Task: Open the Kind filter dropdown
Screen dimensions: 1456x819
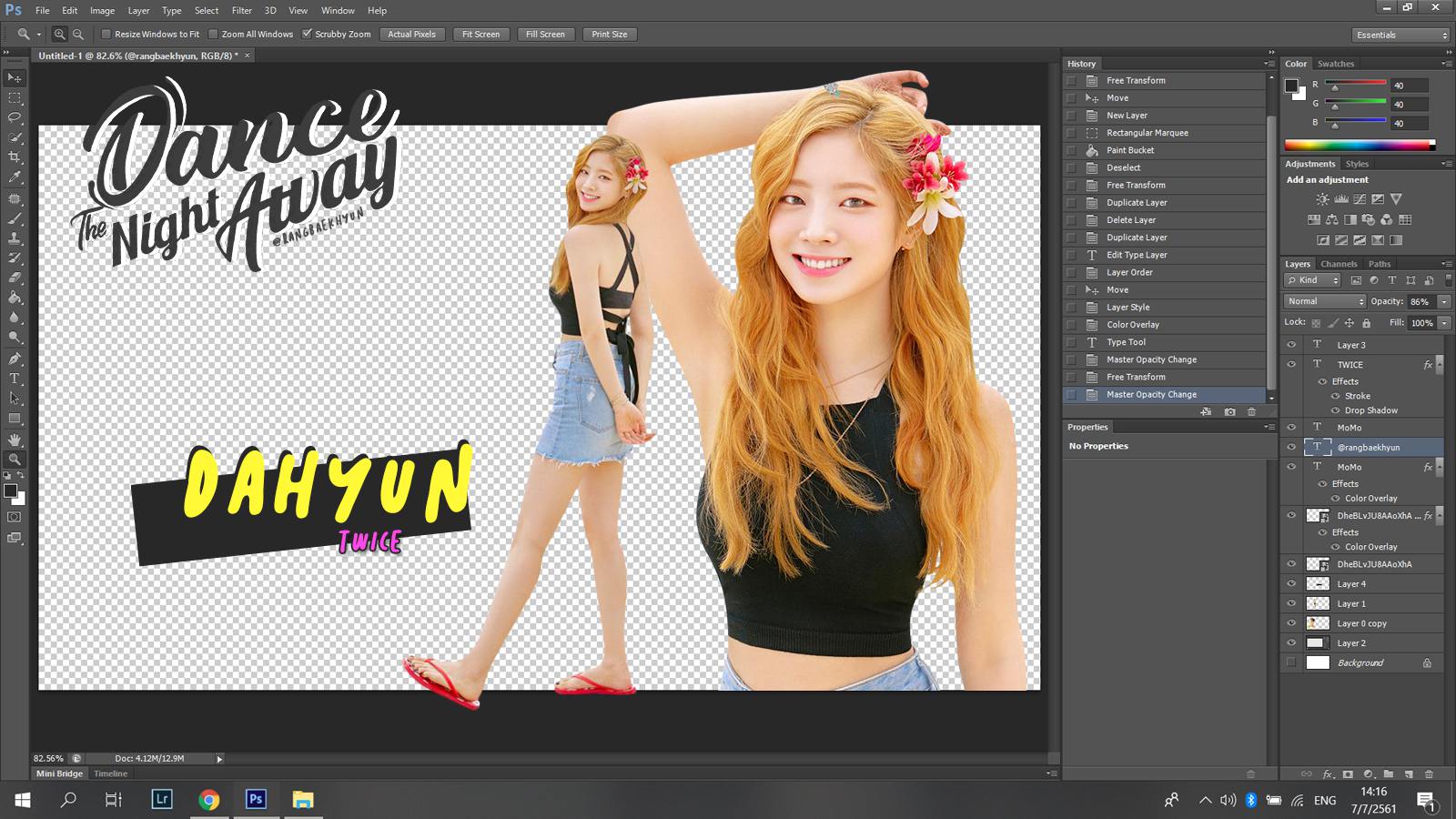Action: click(1312, 280)
